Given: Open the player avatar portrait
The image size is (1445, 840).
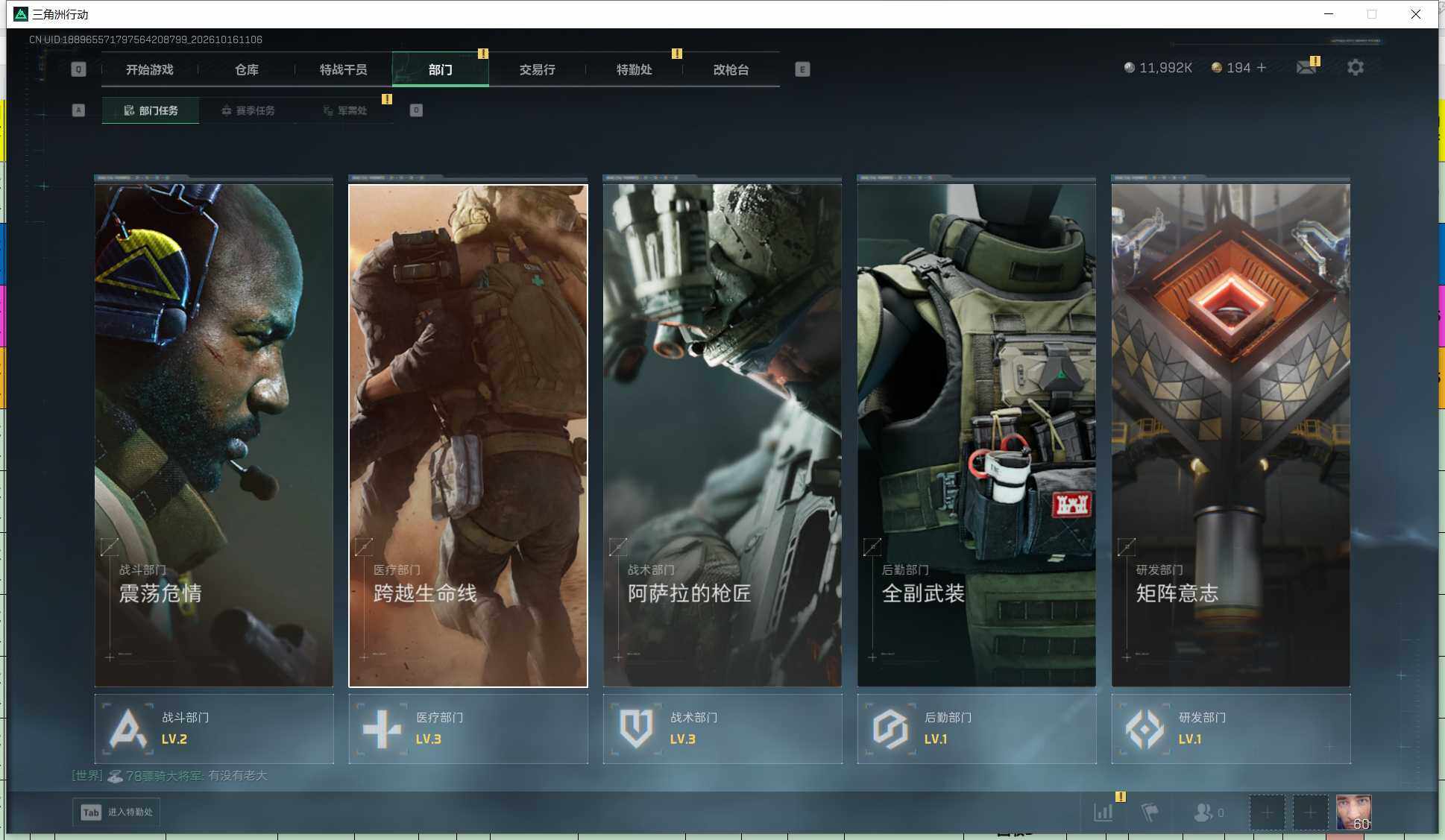Looking at the screenshot, I should [1353, 812].
